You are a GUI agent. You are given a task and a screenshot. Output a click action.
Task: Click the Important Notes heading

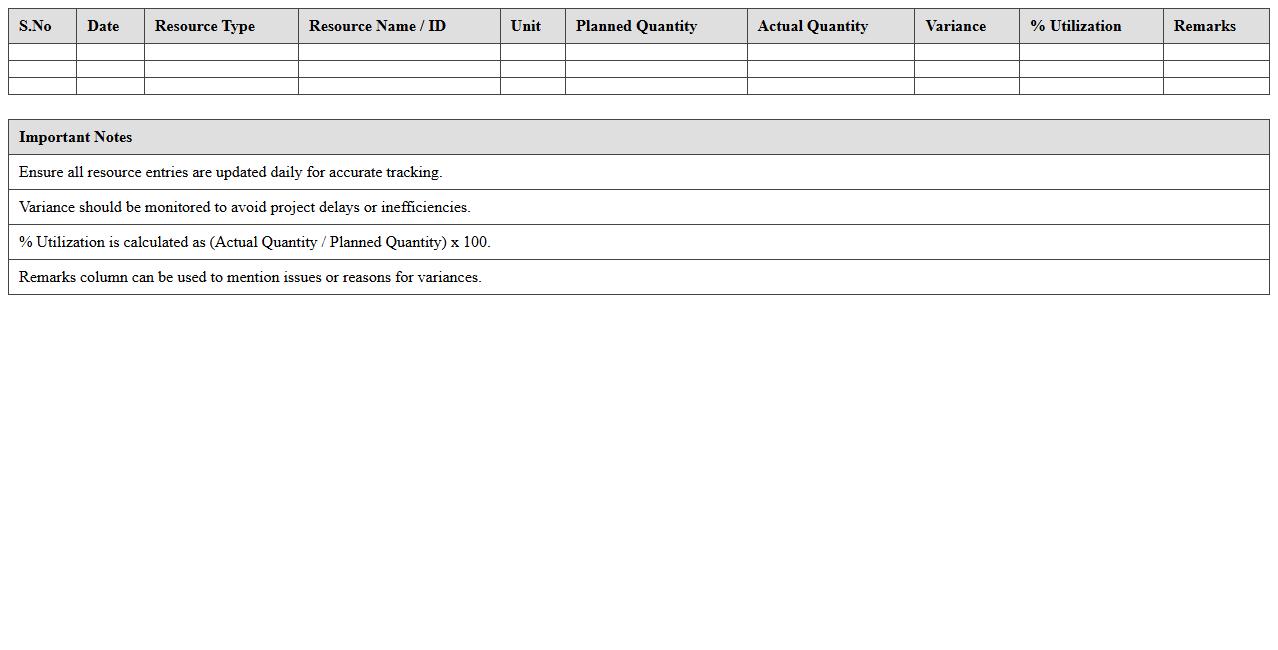(x=76, y=137)
